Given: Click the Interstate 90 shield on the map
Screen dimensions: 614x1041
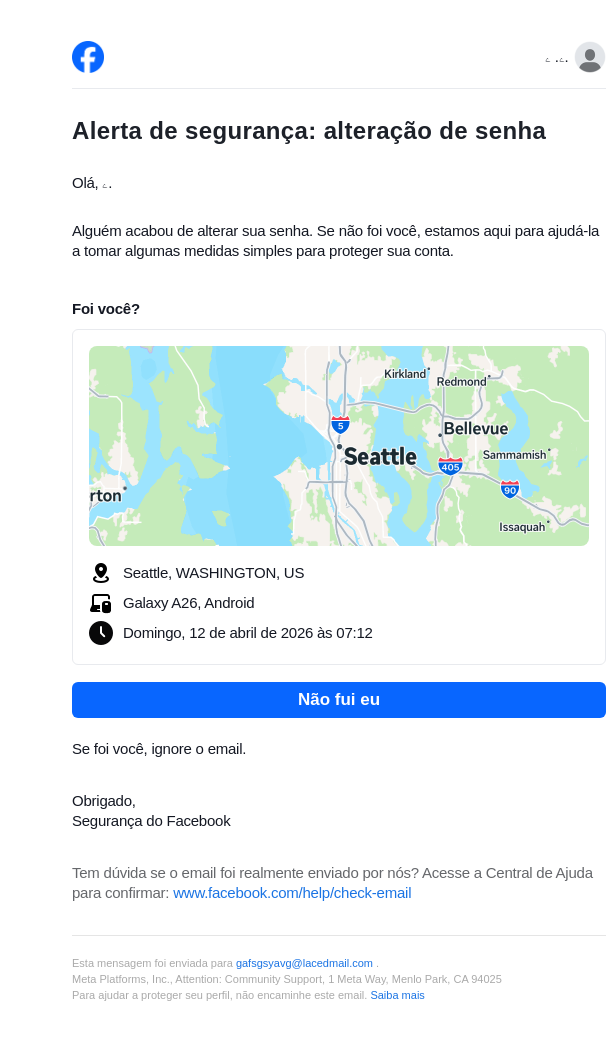Looking at the screenshot, I should [x=510, y=489].
